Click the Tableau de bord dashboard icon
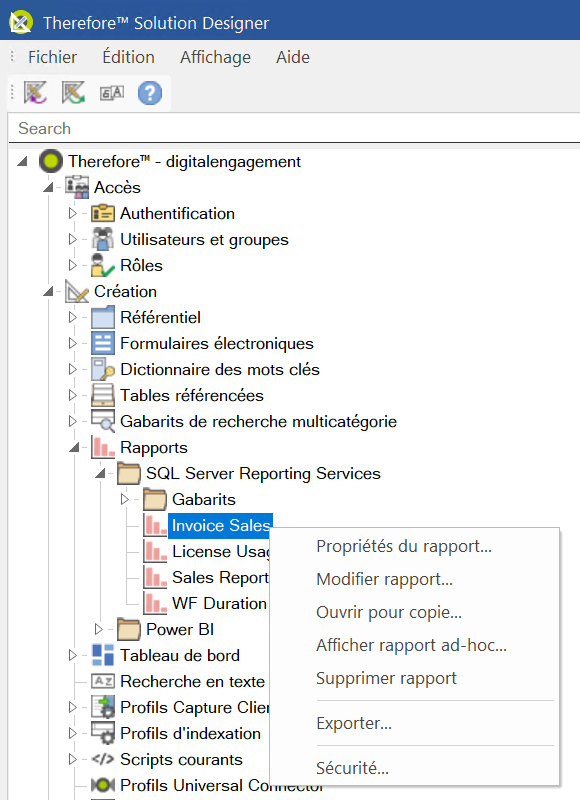This screenshot has width=580, height=800. (x=103, y=655)
